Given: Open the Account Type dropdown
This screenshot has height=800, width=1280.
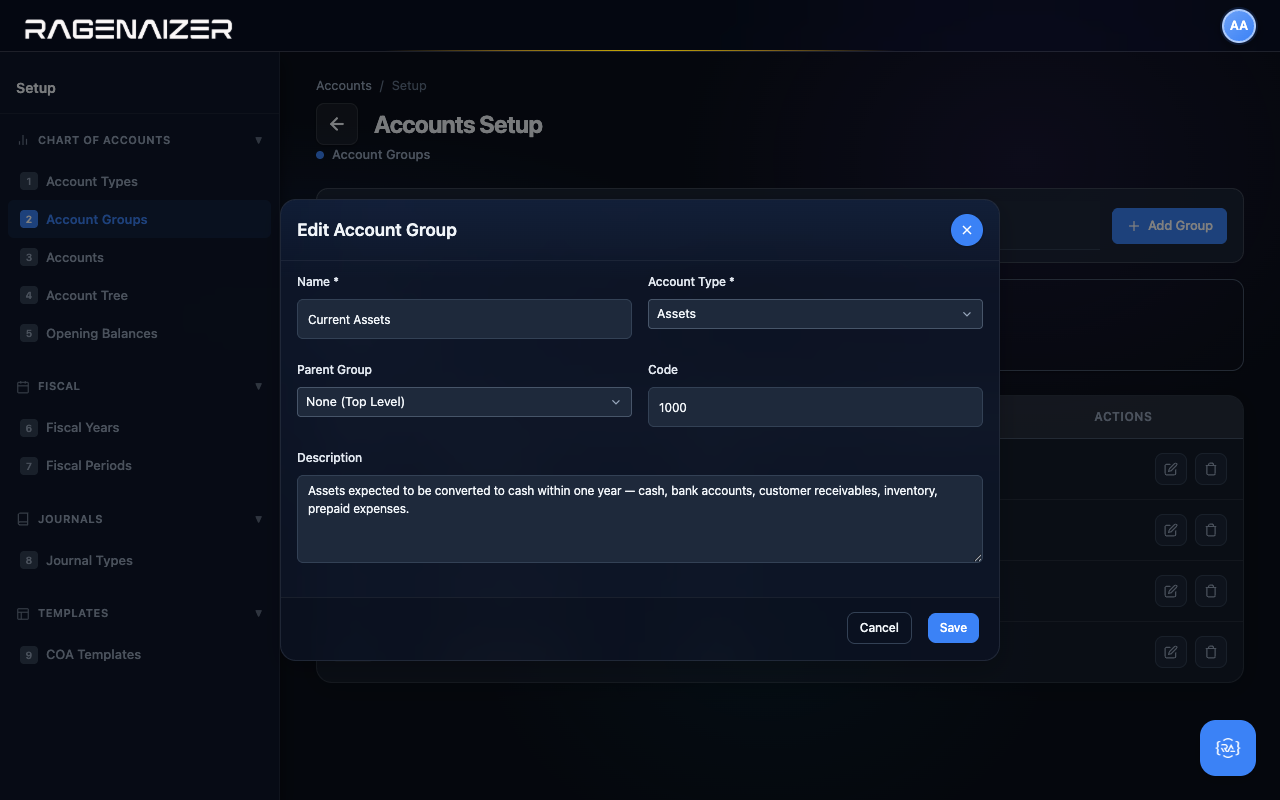Looking at the screenshot, I should (x=815, y=314).
